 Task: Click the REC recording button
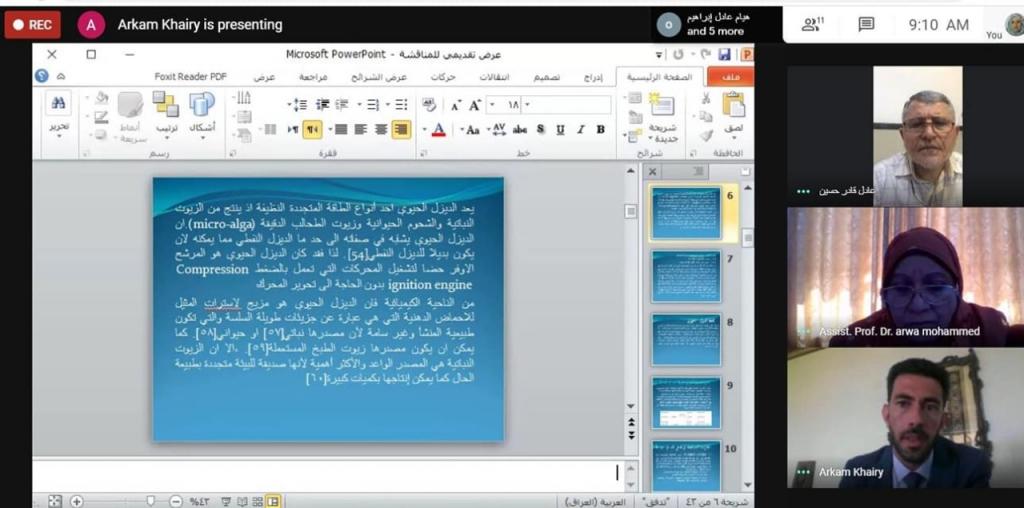(32, 25)
